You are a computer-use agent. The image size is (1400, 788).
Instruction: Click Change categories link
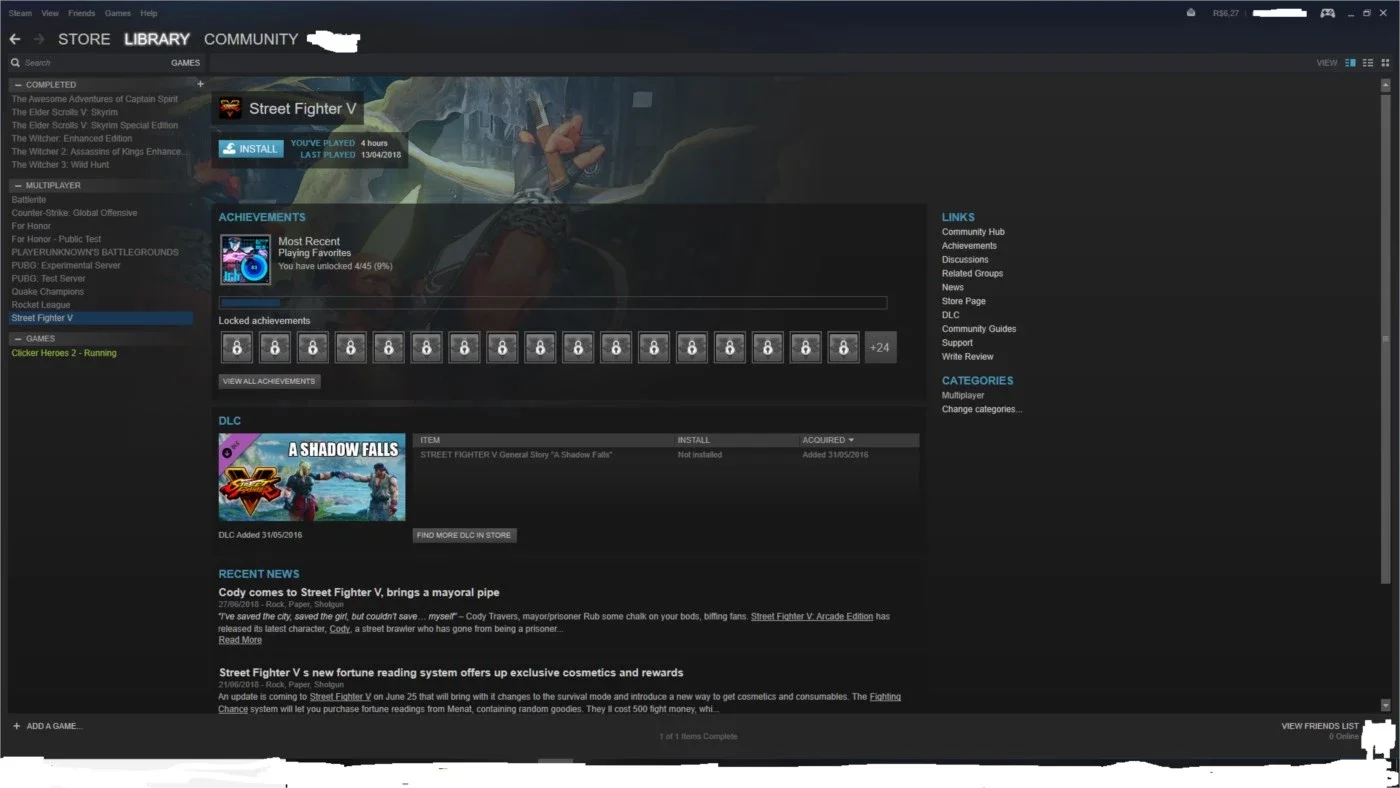point(982,409)
